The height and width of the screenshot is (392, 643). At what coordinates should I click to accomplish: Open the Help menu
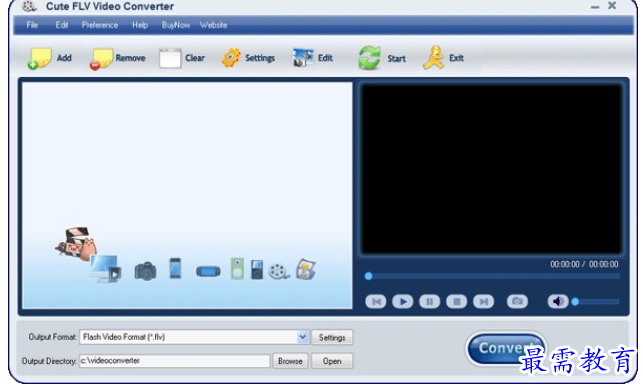[140, 25]
